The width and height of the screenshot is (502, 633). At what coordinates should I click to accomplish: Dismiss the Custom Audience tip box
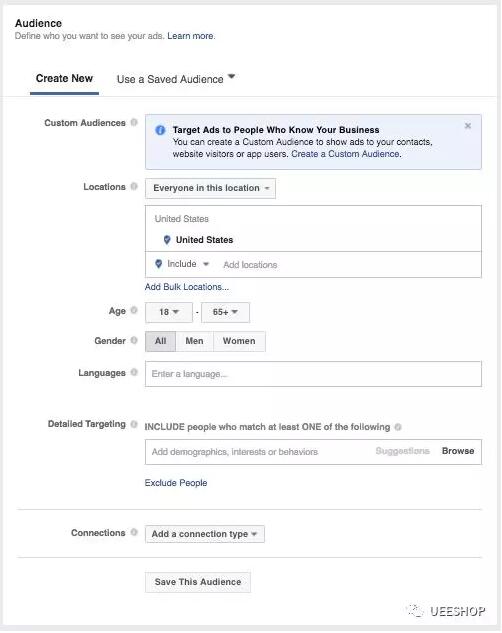(x=468, y=126)
